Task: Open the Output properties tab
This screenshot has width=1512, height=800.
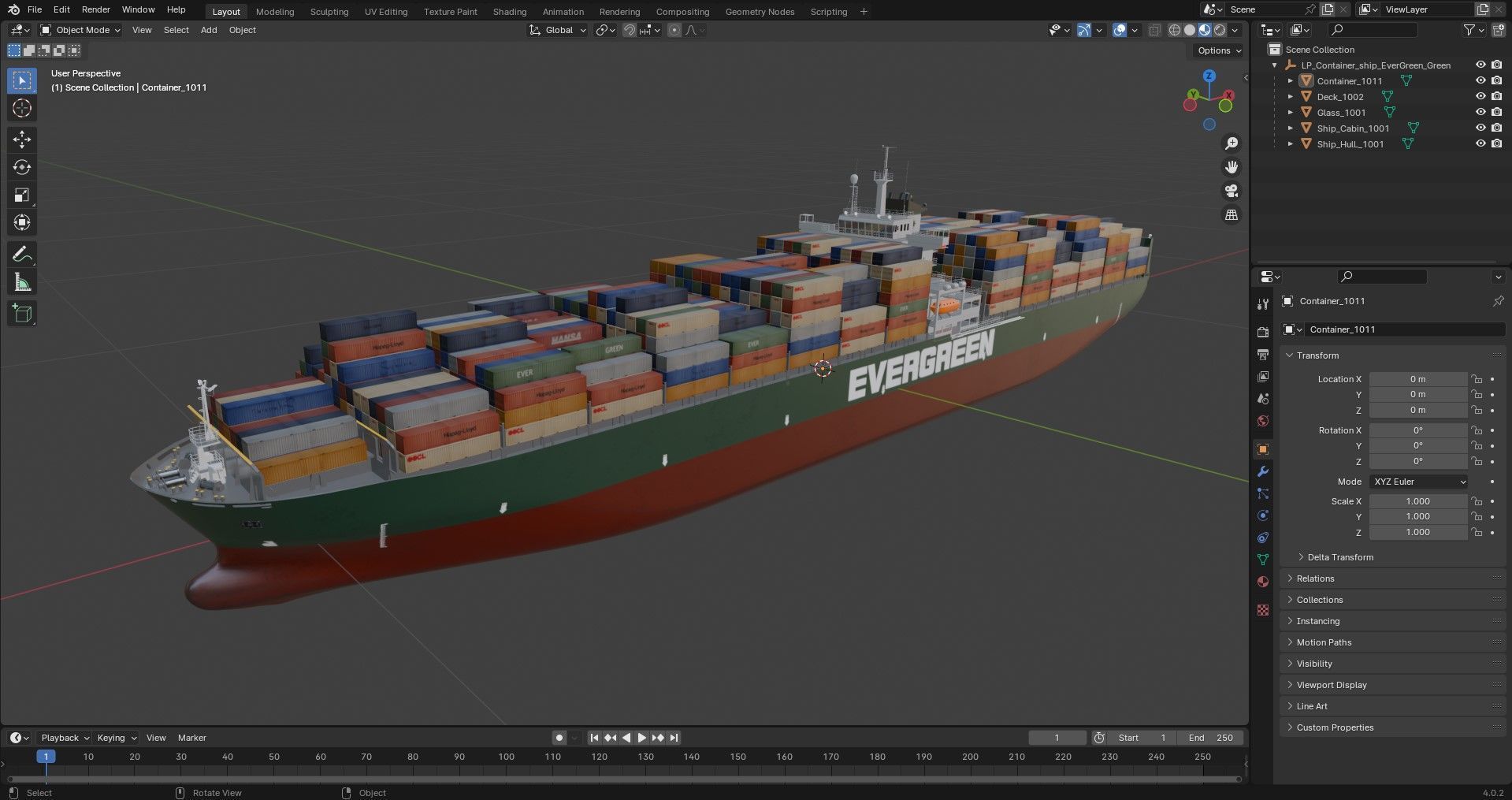Action: (1263, 354)
